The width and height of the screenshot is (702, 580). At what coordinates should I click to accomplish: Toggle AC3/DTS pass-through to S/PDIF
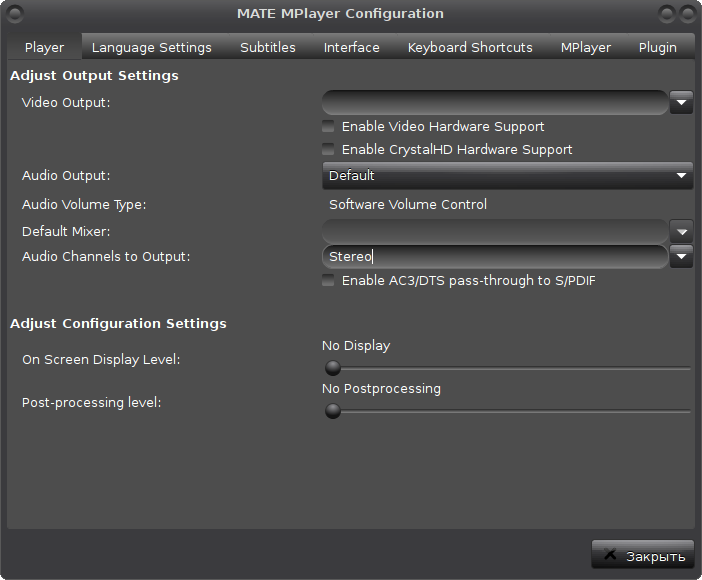click(328, 280)
